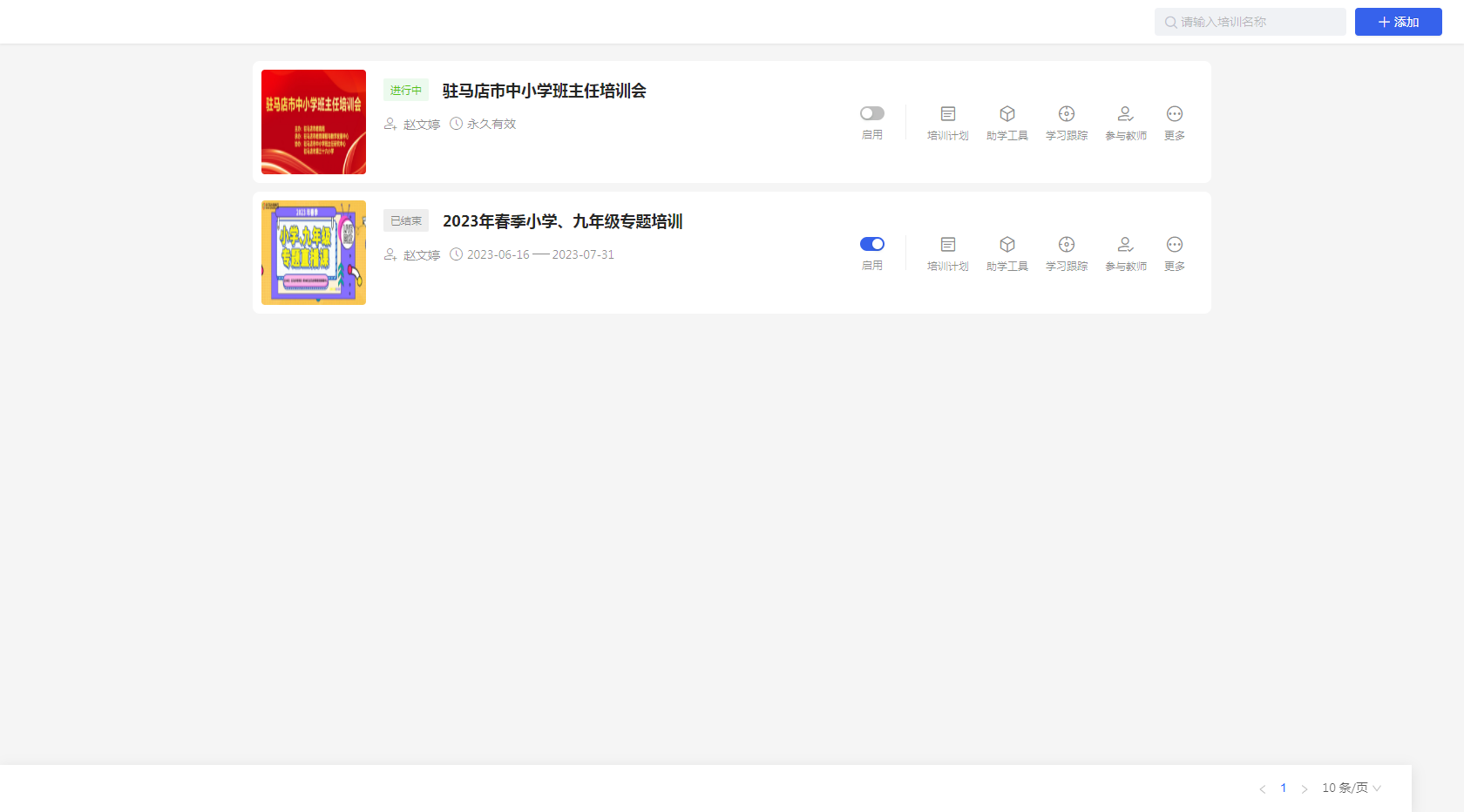Click the 小学九年级专题直播课 cover thumbnail

[314, 253]
